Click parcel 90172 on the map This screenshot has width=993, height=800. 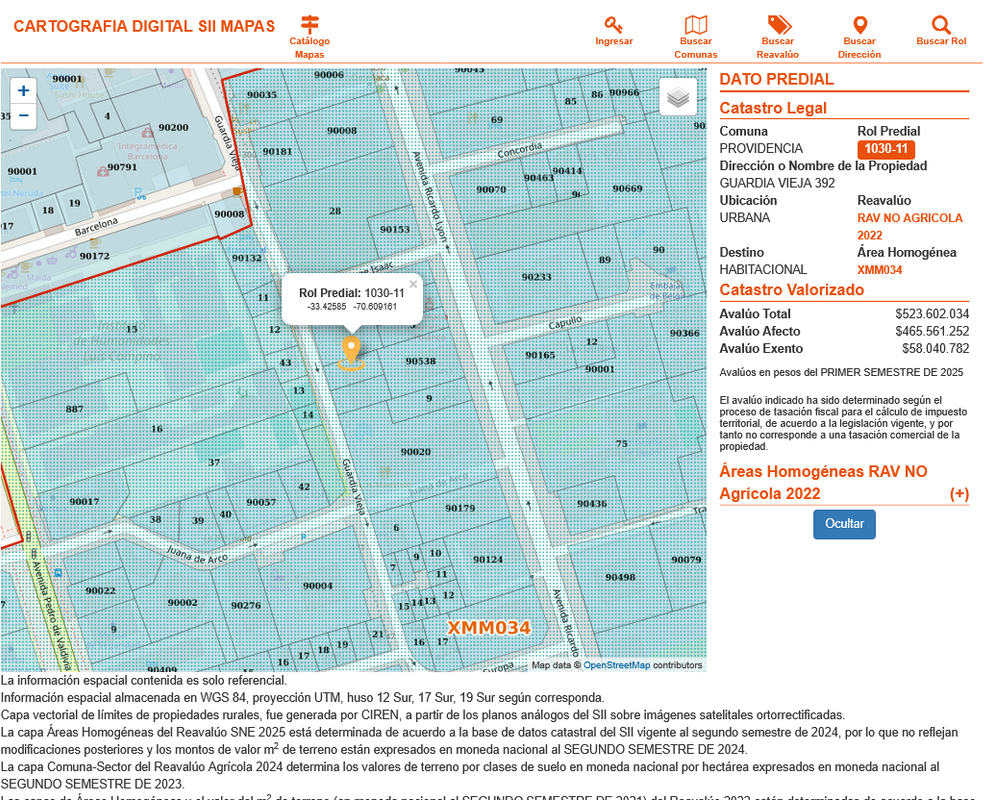click(94, 256)
